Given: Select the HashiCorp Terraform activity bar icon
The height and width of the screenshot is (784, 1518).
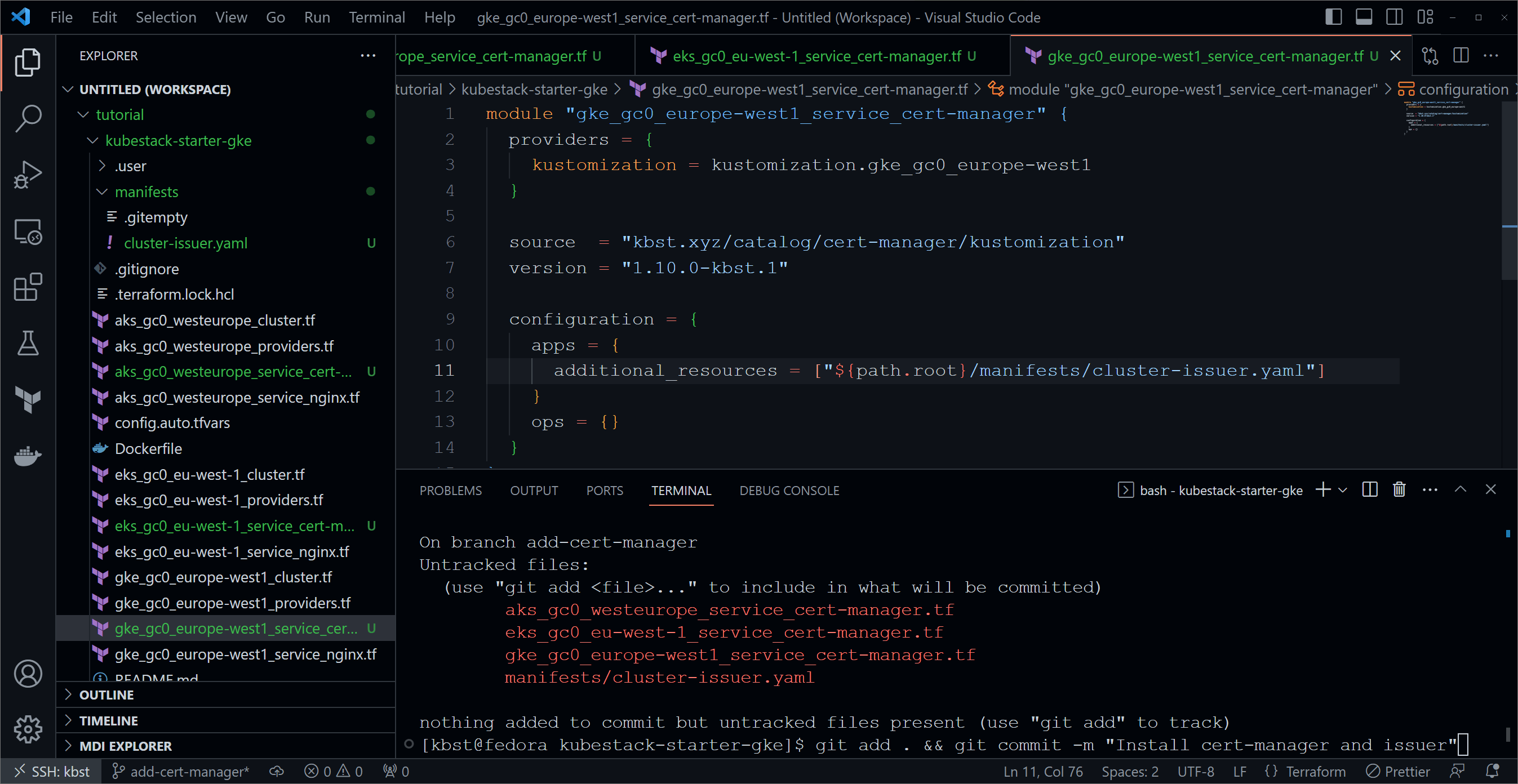Looking at the screenshot, I should coord(28,400).
